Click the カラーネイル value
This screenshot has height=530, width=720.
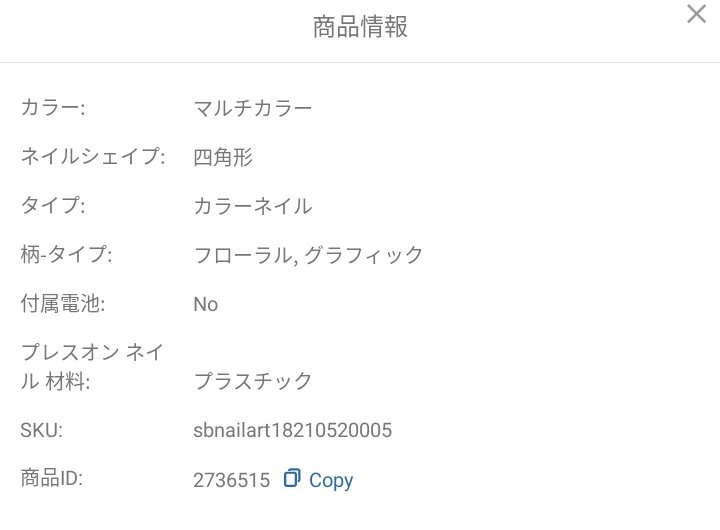click(x=252, y=206)
